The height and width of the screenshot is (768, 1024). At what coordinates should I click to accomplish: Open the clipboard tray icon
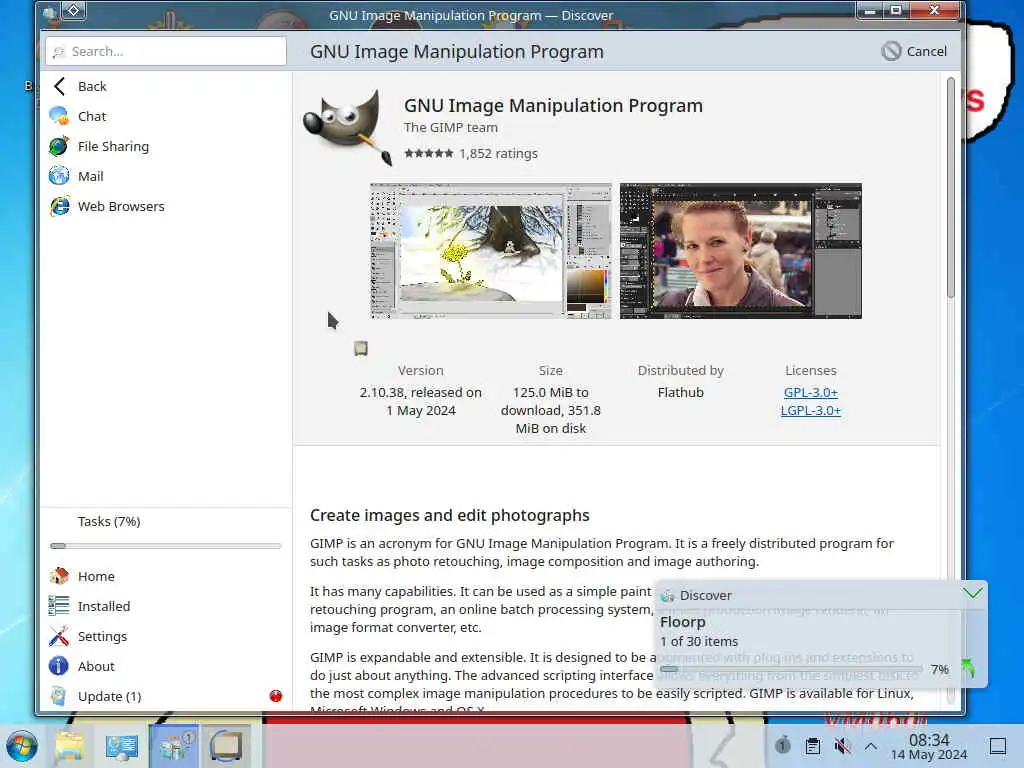tap(812, 746)
